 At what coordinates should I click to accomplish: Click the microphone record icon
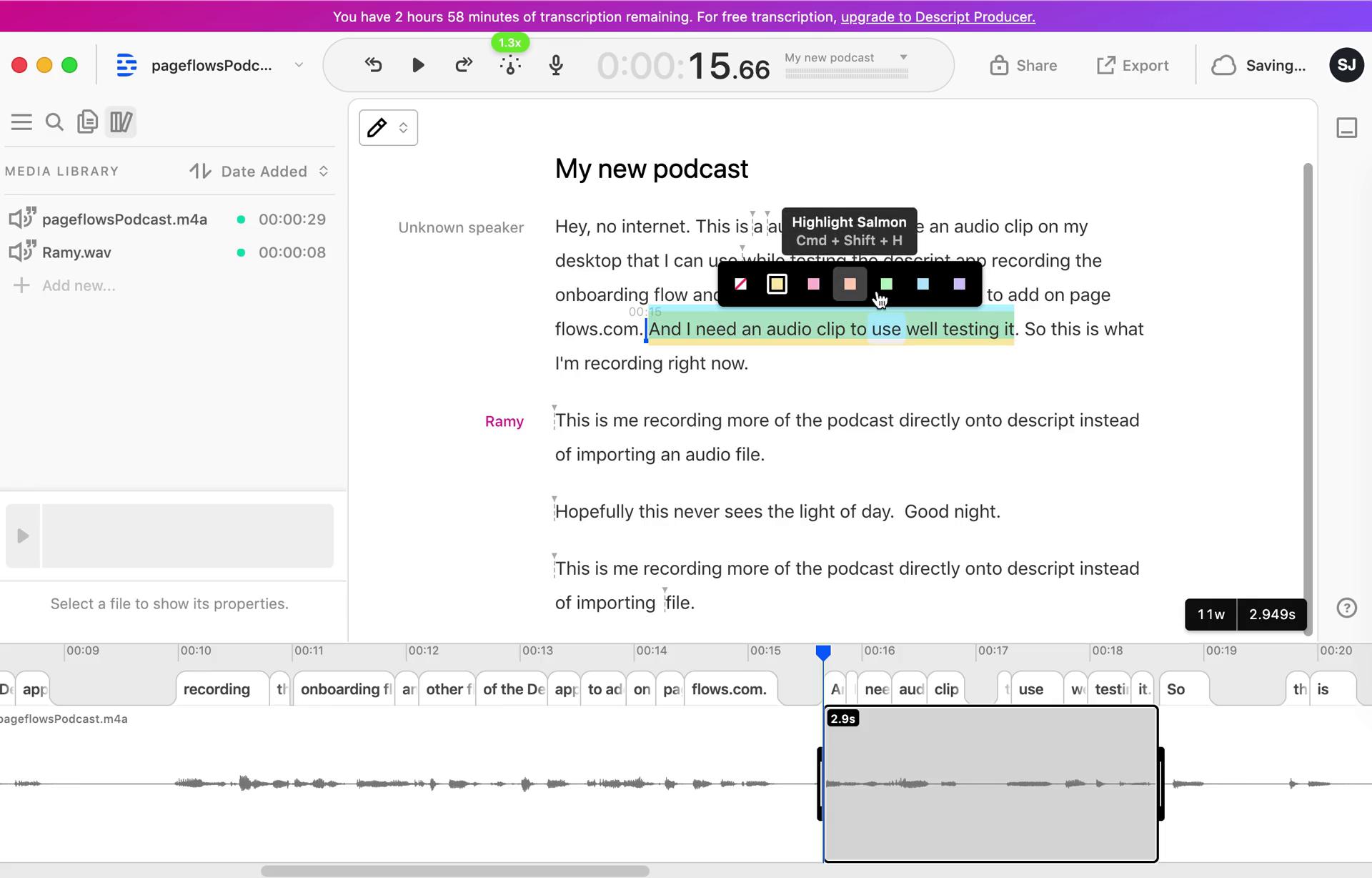point(556,65)
